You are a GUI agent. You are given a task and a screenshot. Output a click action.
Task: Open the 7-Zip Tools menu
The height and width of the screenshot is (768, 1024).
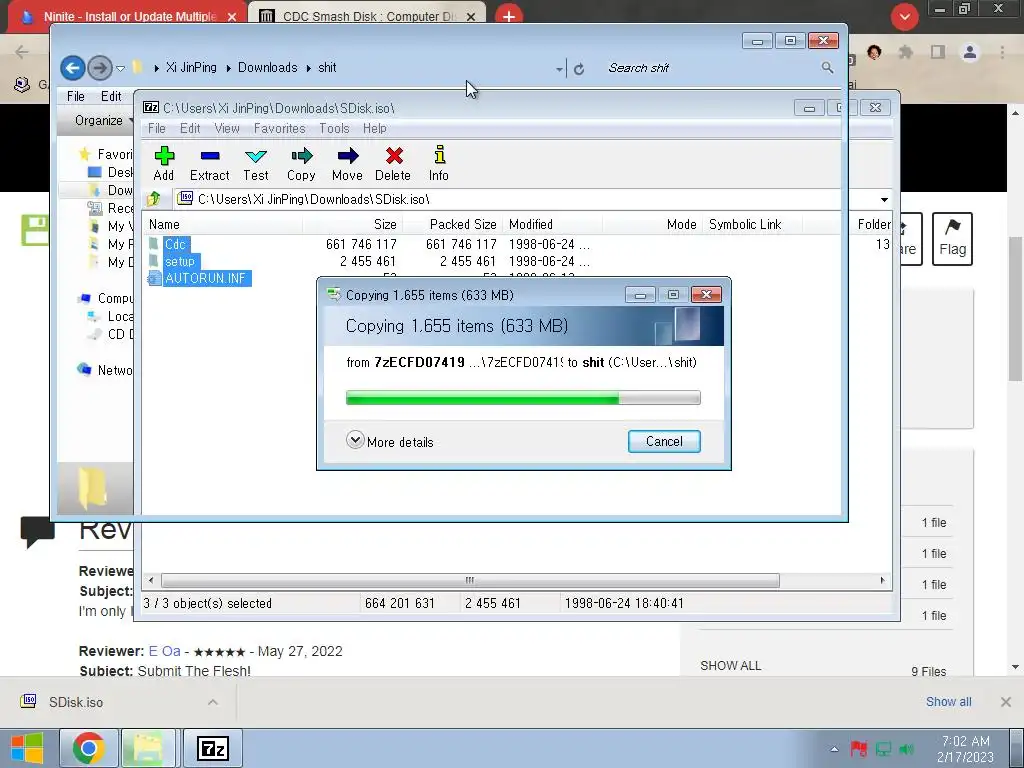pyautogui.click(x=334, y=129)
